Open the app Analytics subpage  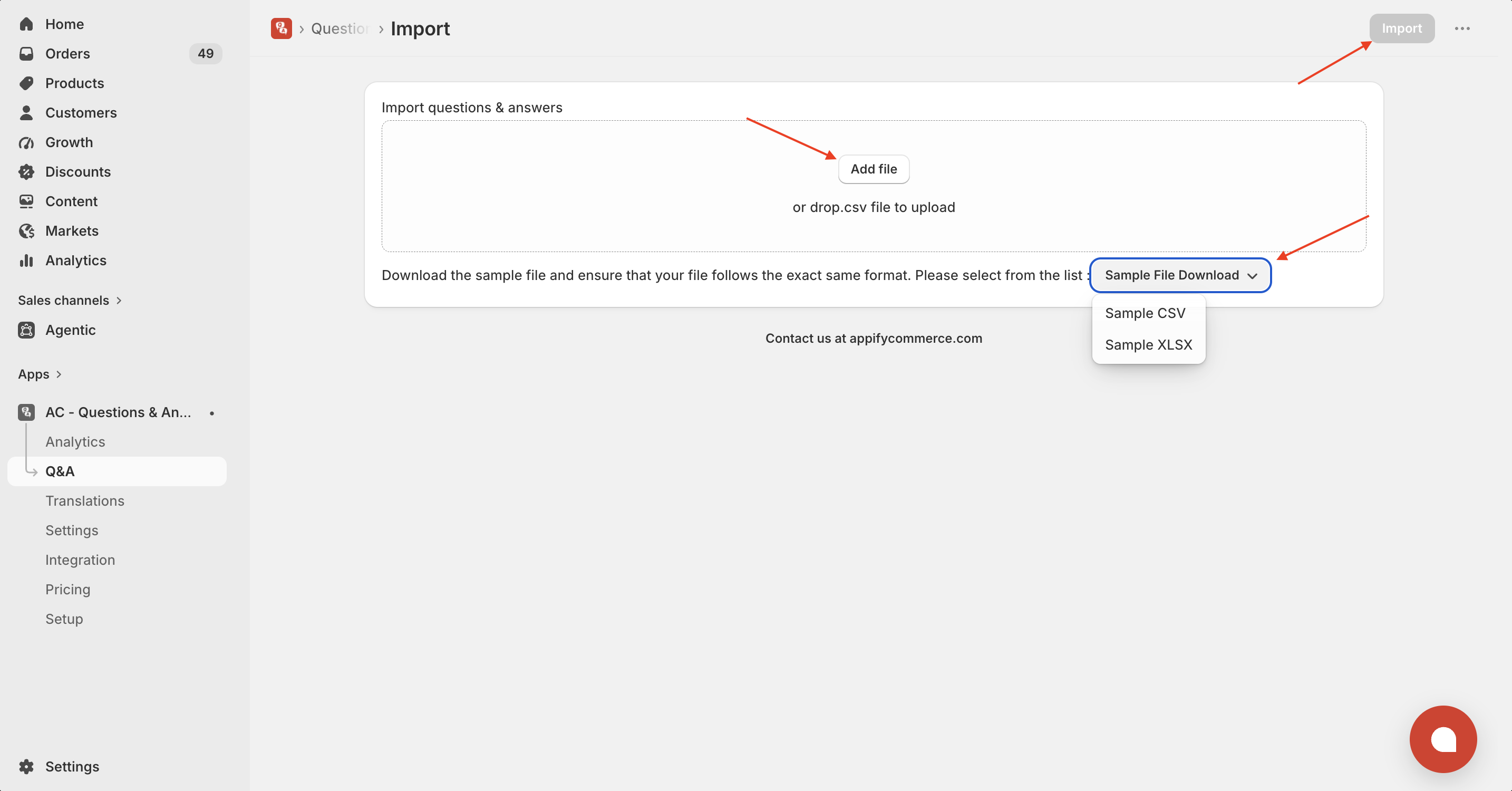[x=75, y=441]
